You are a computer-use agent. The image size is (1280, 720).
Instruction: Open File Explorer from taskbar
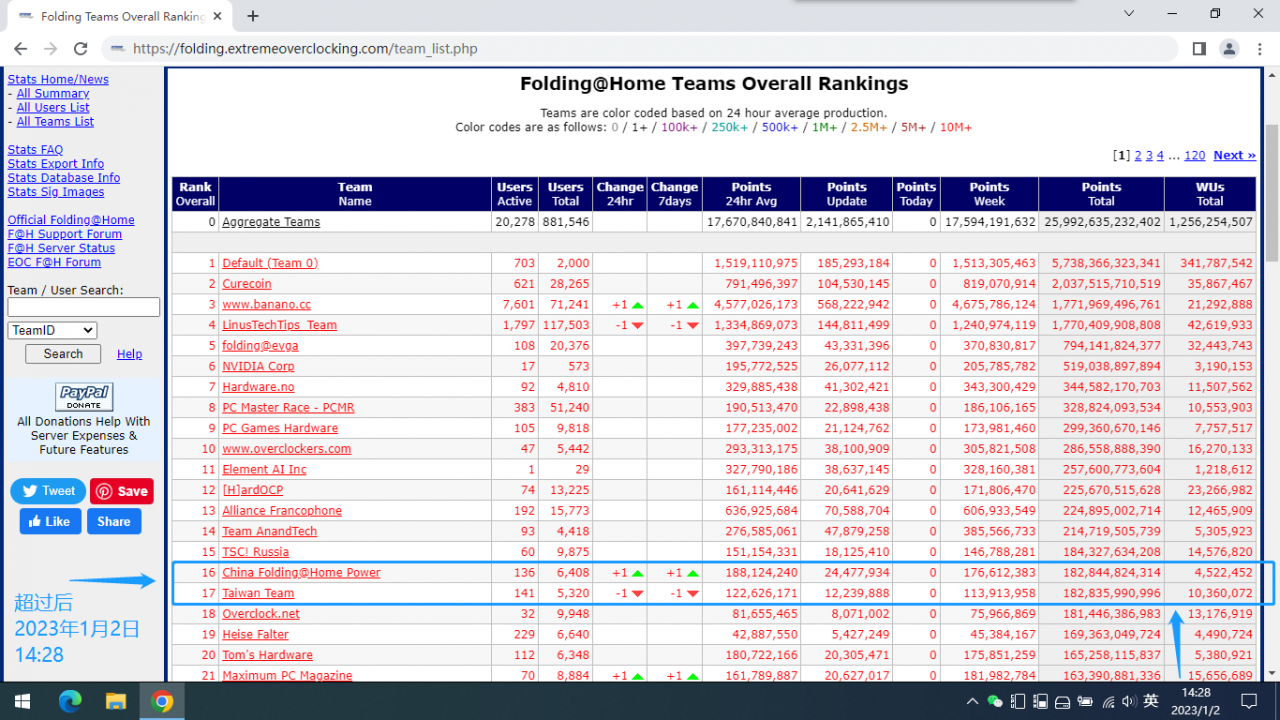(x=116, y=701)
